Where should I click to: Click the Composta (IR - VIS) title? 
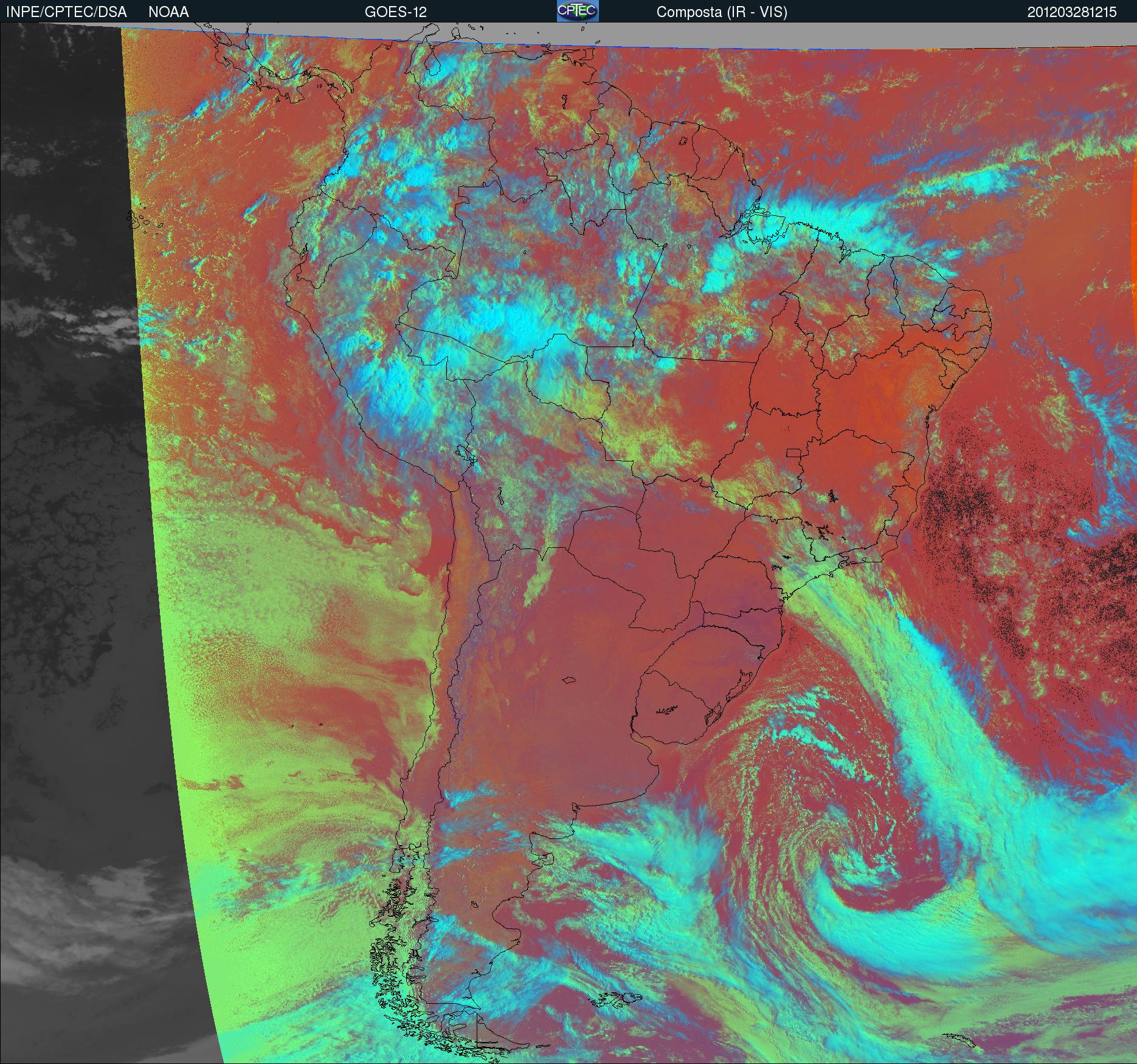pos(722,12)
